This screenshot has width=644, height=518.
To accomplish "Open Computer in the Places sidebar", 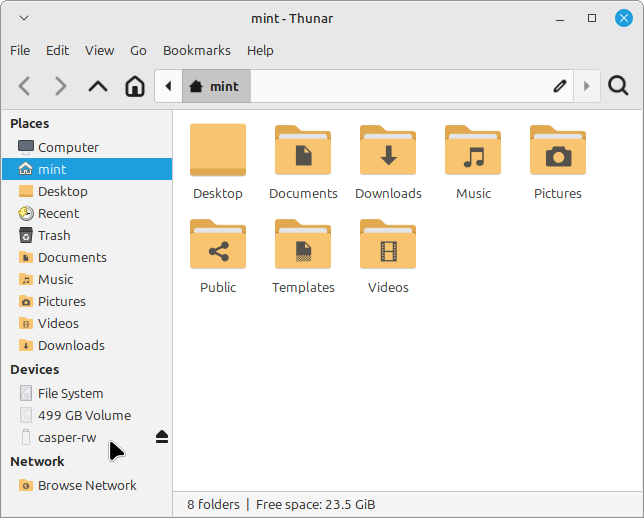I will pos(87,147).
